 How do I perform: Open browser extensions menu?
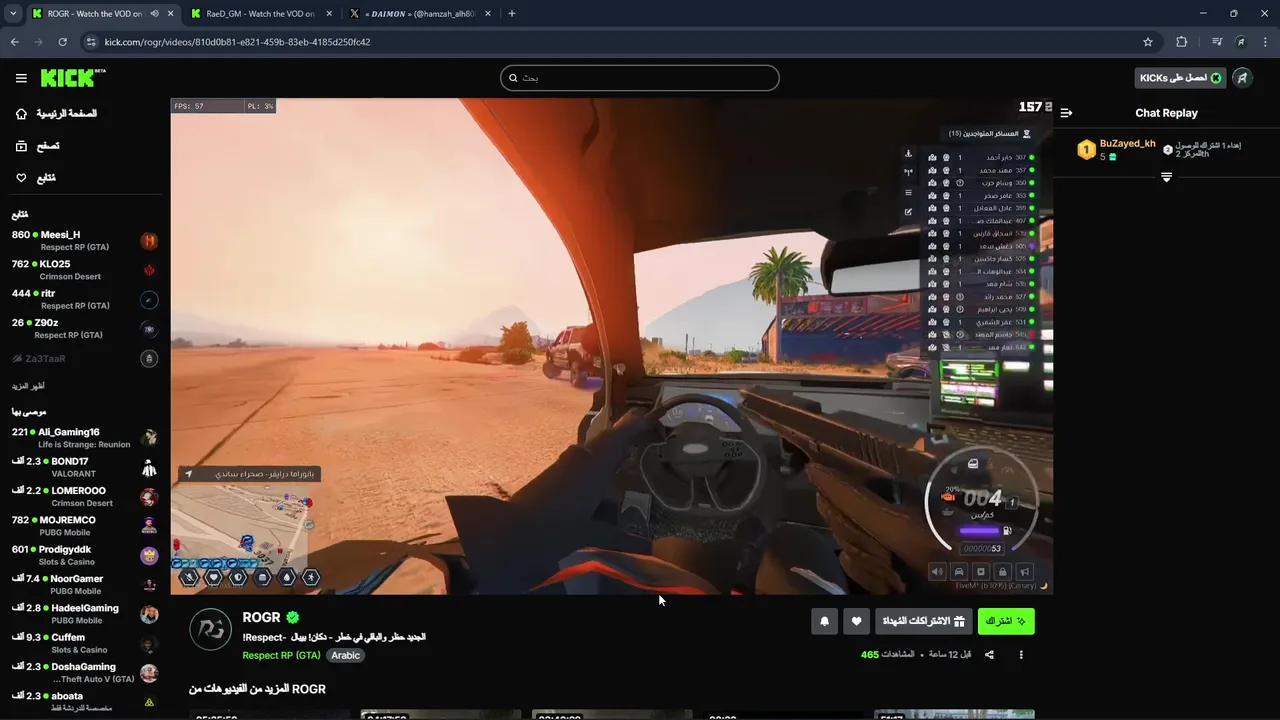coord(1182,42)
